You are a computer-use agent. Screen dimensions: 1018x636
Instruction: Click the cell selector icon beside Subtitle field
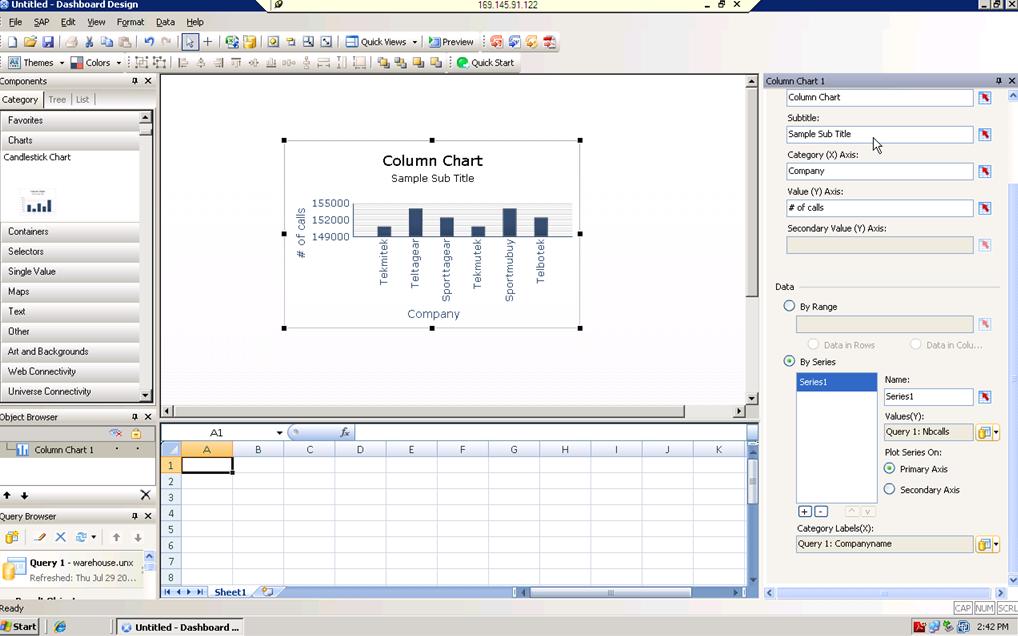pyautogui.click(x=984, y=134)
